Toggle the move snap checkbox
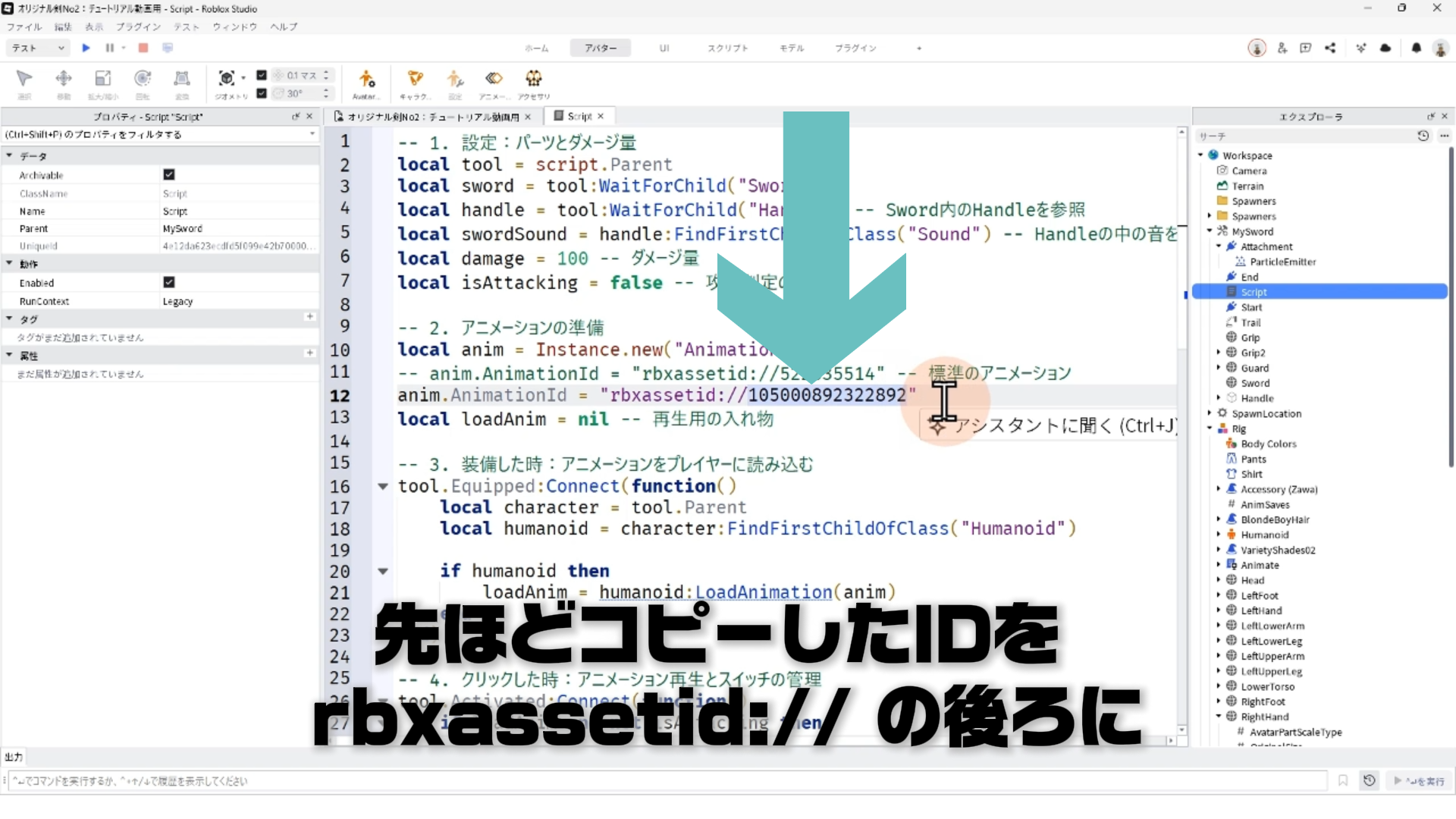 (262, 75)
